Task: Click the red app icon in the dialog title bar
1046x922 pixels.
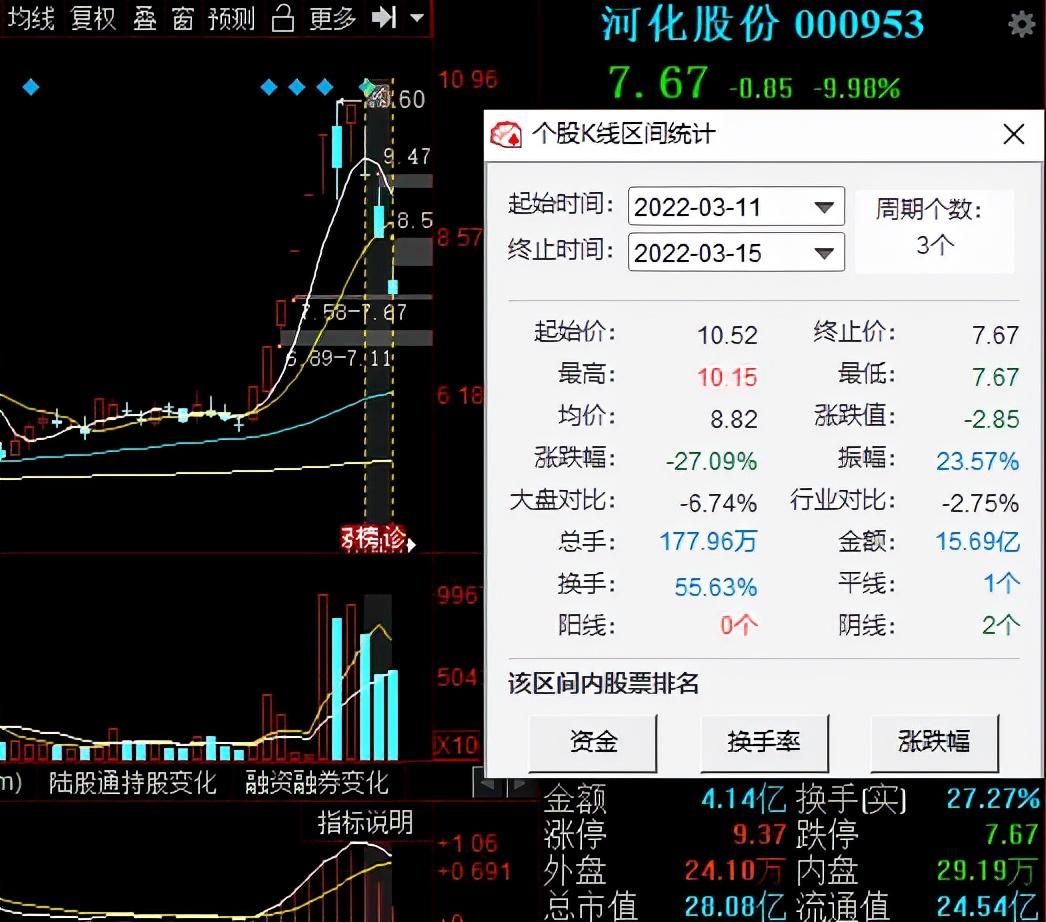Action: click(506, 134)
